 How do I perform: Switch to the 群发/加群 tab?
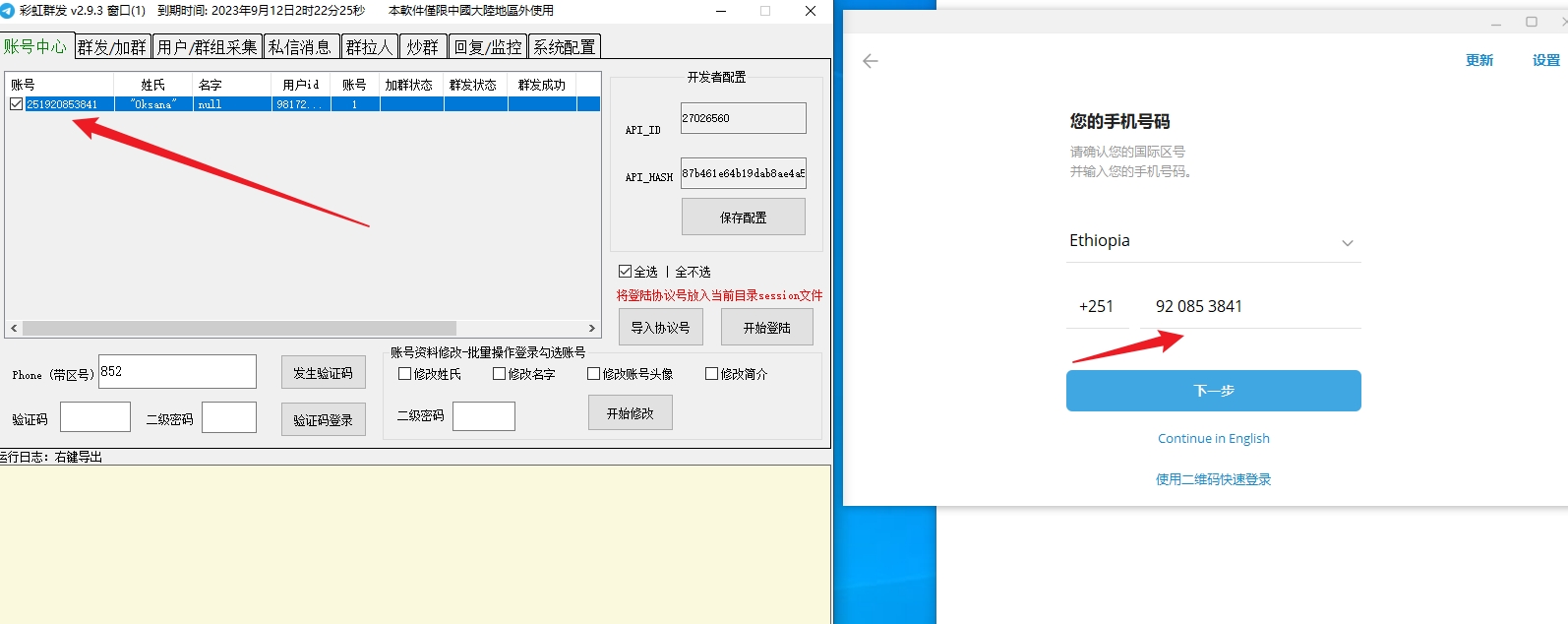pyautogui.click(x=112, y=47)
